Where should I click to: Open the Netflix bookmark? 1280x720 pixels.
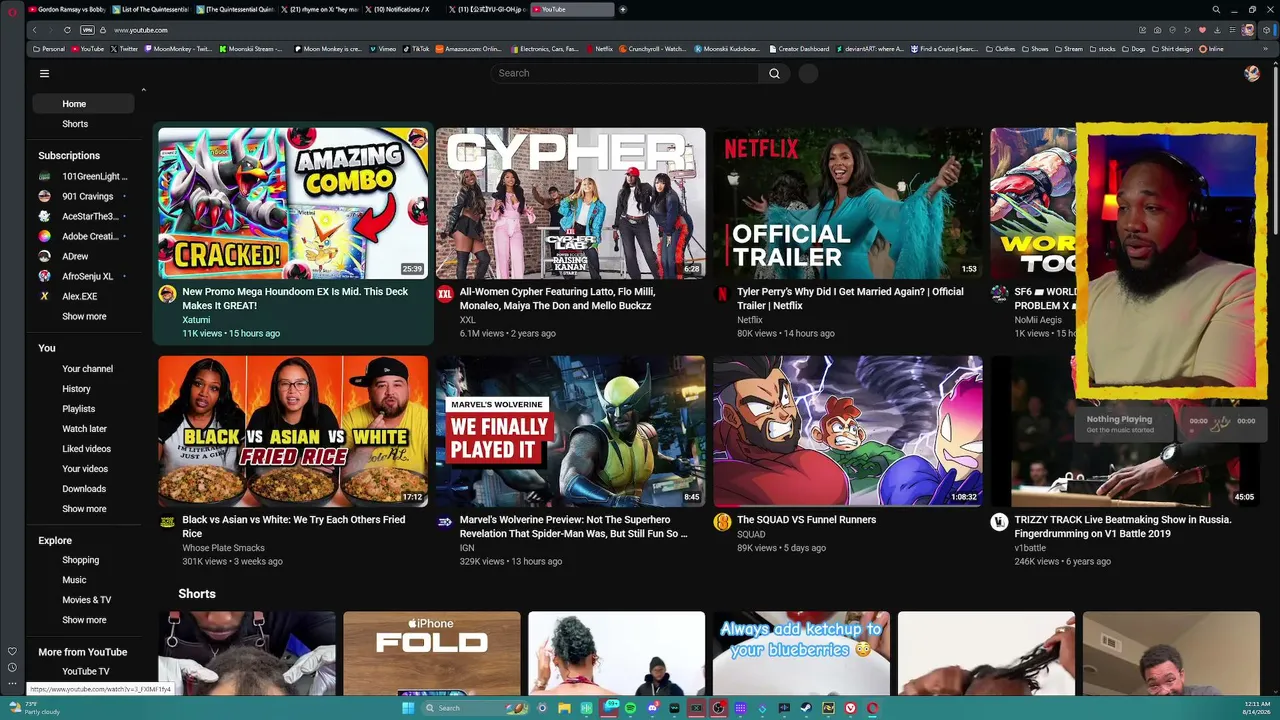[x=599, y=48]
